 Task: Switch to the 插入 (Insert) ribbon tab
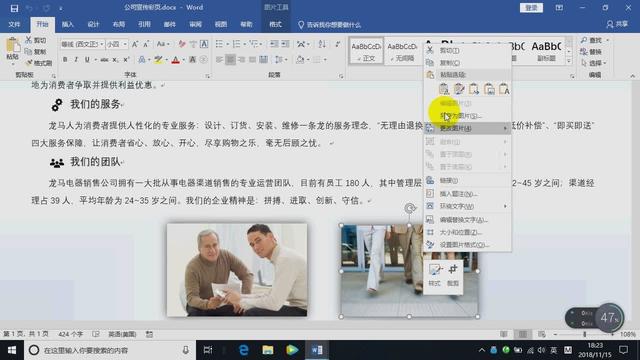click(67, 24)
